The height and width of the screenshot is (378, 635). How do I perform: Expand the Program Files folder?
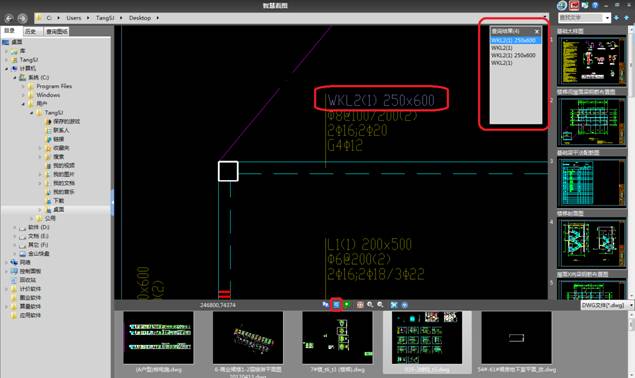pyautogui.click(x=23, y=86)
